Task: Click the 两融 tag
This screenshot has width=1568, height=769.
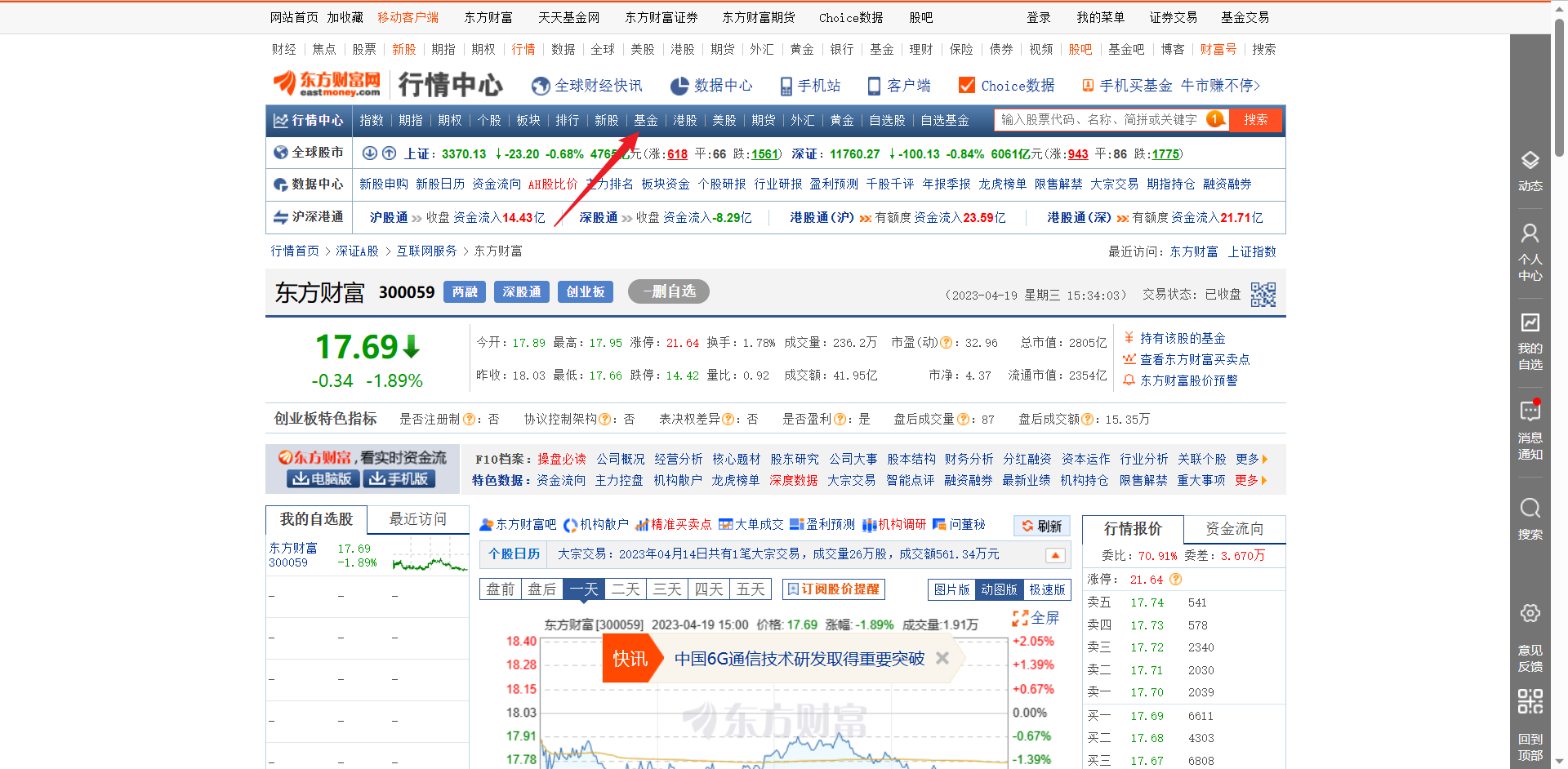Action: 465,292
